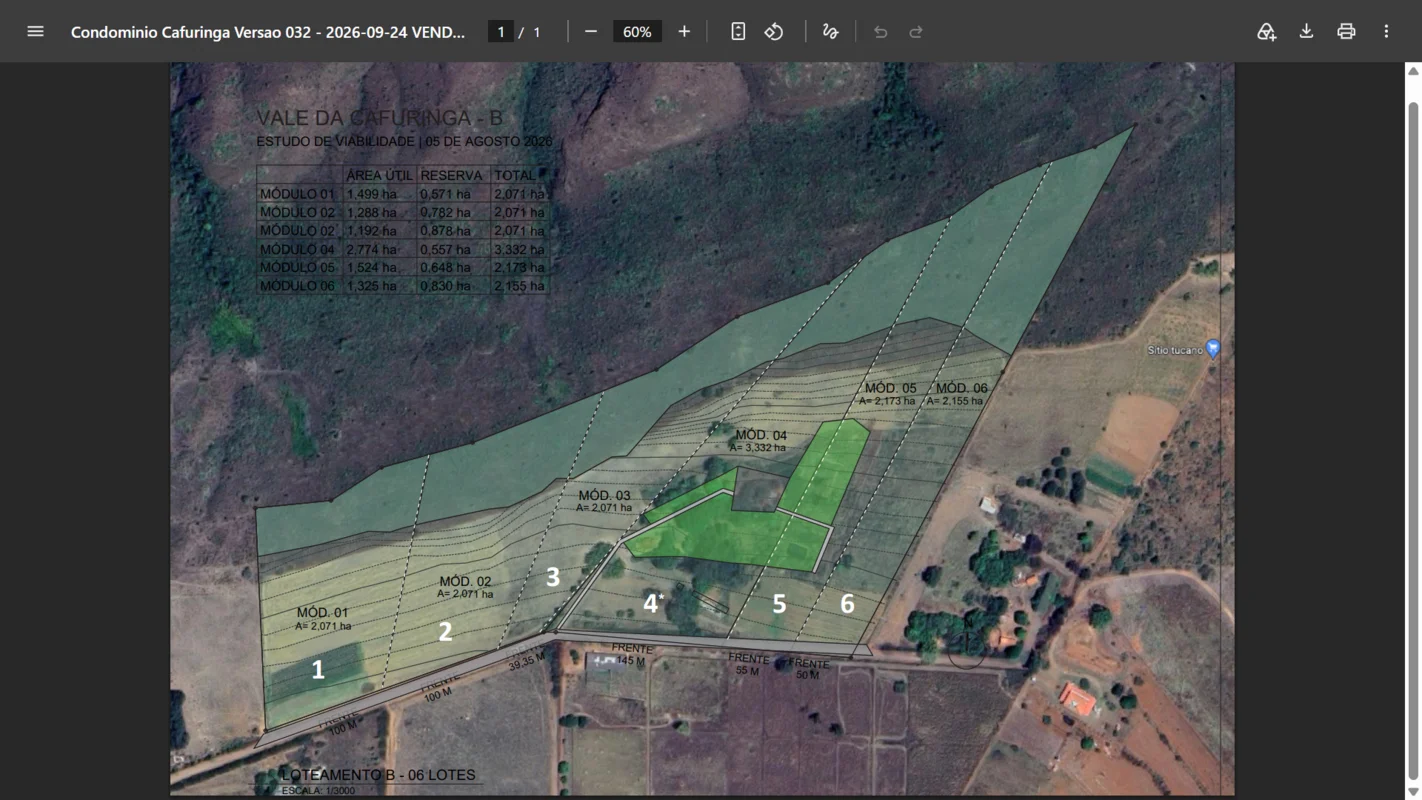
Task: Redo the last annotation
Action: [916, 32]
